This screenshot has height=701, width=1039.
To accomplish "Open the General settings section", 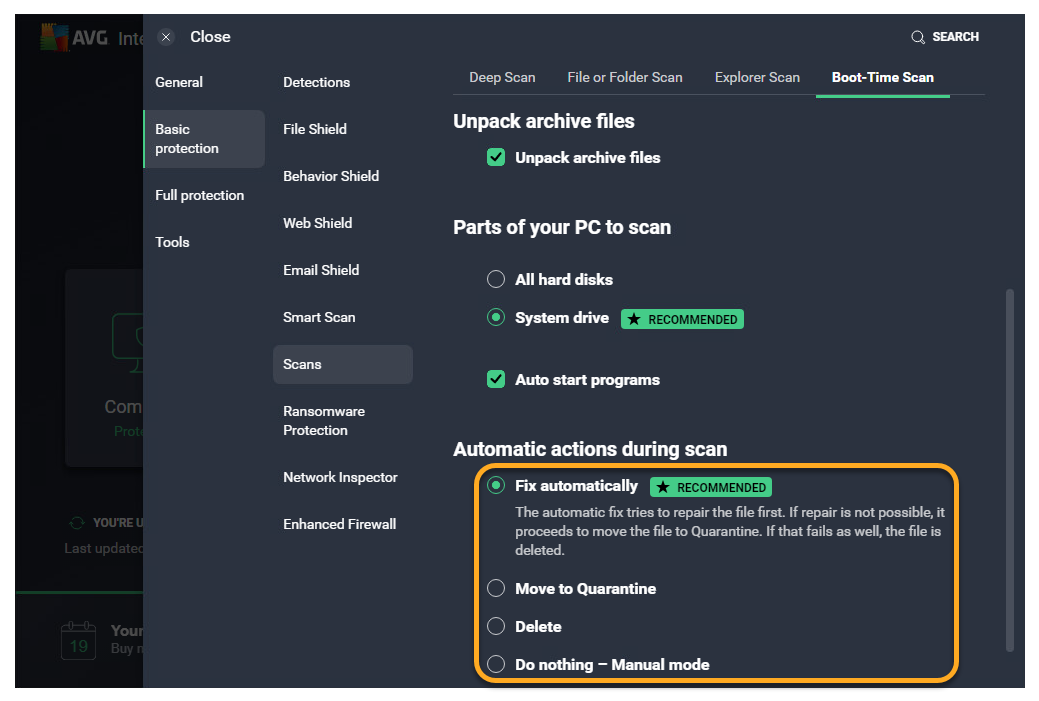I will tap(179, 82).
